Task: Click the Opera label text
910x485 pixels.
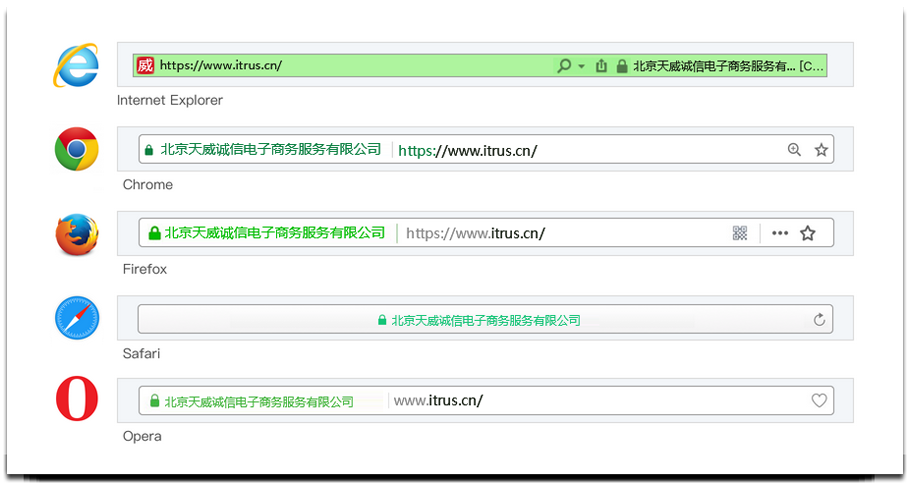Action: (x=142, y=436)
